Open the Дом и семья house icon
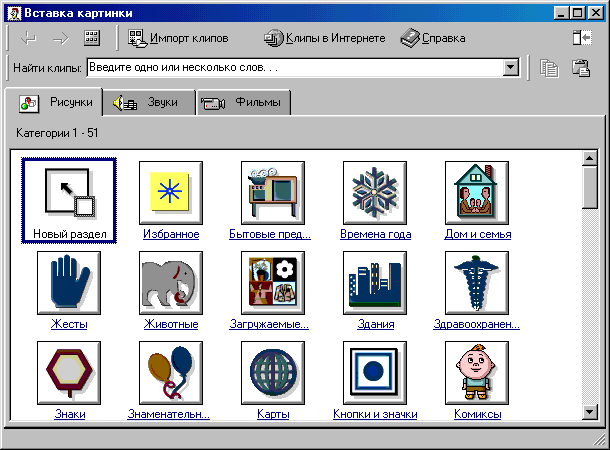The height and width of the screenshot is (450, 610). coord(477,193)
